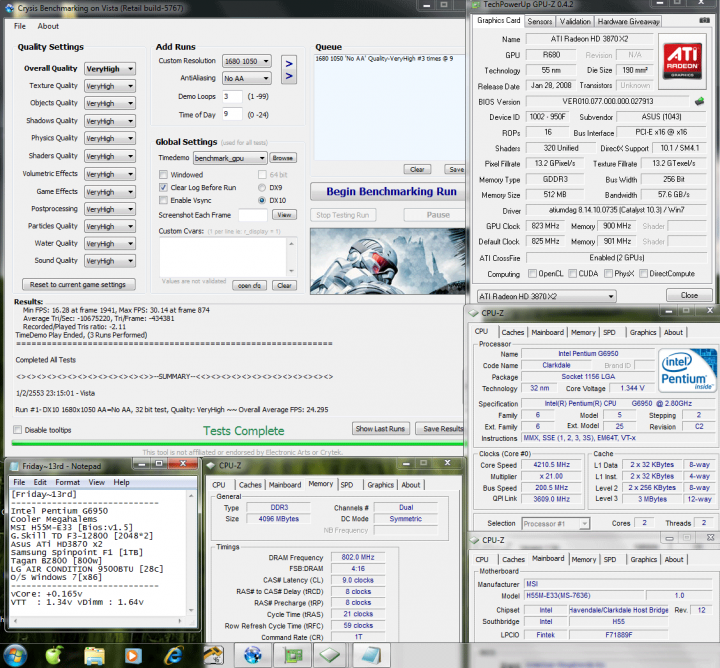Click the Notepad title bar icon
Screen dimensions: 720x668
pyautogui.click(x=15, y=466)
